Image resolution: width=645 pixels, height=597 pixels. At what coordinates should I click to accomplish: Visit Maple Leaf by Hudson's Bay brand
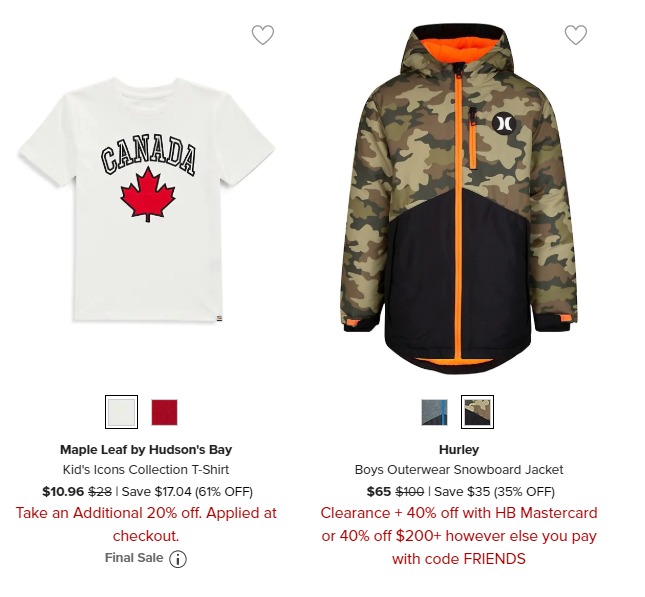pos(146,449)
